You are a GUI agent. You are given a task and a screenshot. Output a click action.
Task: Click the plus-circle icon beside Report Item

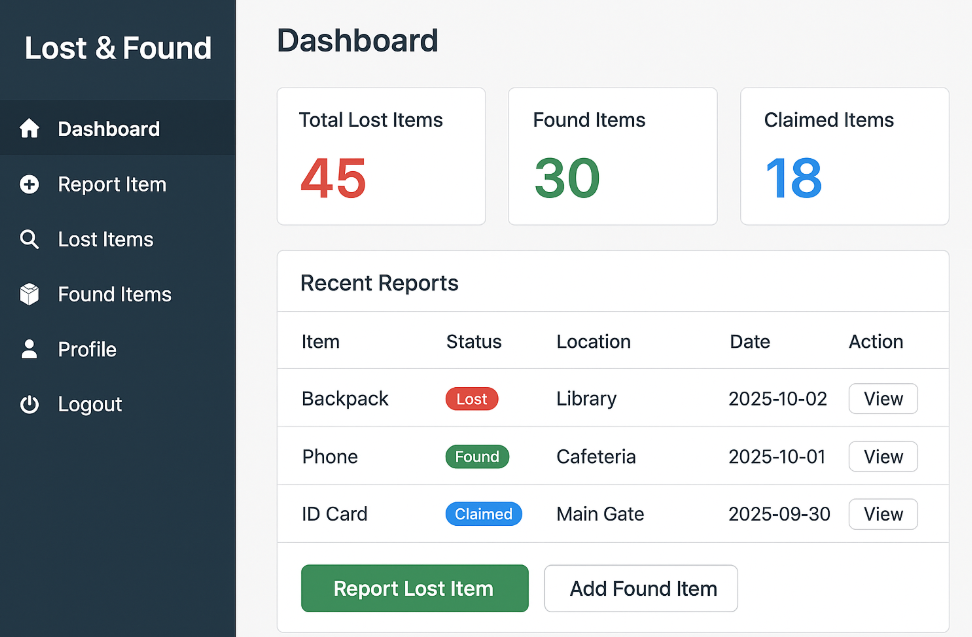(x=27, y=184)
